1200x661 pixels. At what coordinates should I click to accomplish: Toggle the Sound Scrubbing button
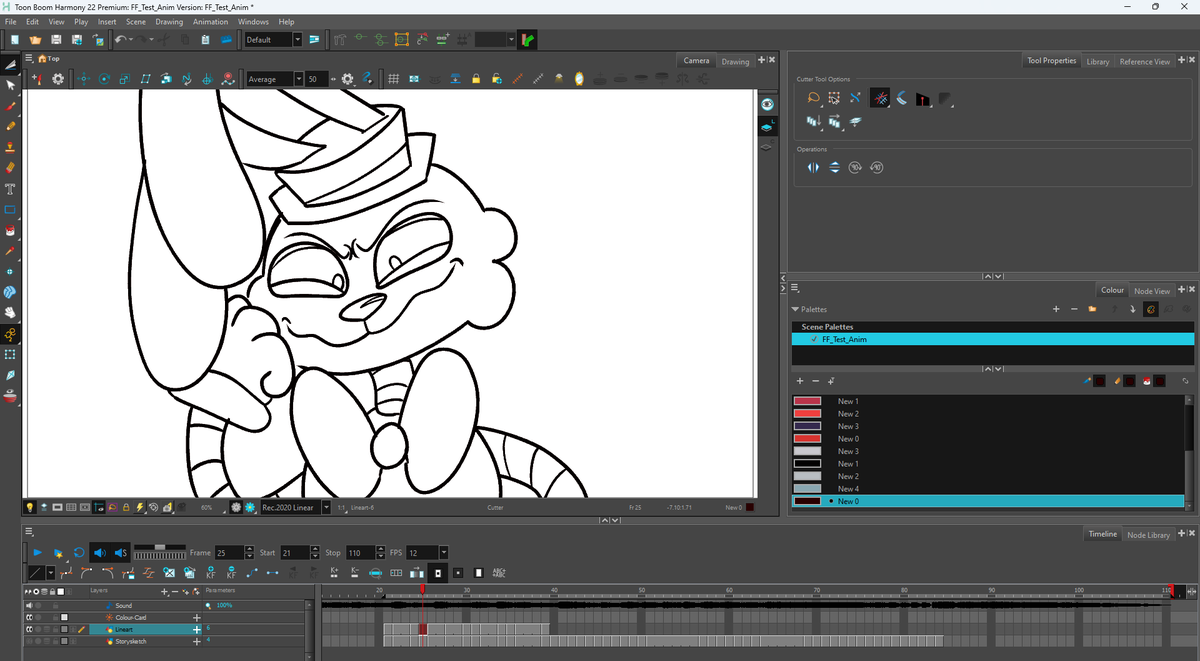(119, 552)
